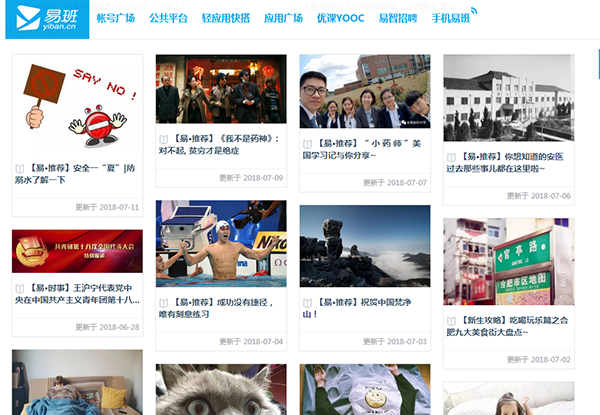The image size is (600, 415).
Task: Click book icon beside 新生攻略 article
Action: click(x=451, y=321)
